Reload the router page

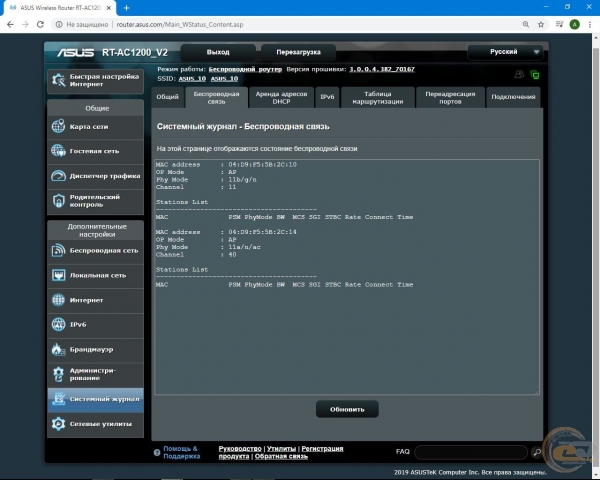click(x=40, y=24)
